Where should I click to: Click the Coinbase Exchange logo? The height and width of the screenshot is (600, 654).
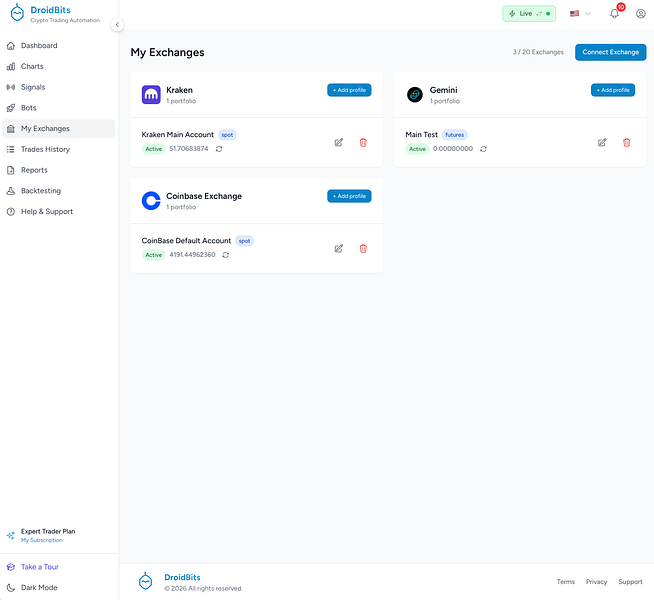point(151,201)
